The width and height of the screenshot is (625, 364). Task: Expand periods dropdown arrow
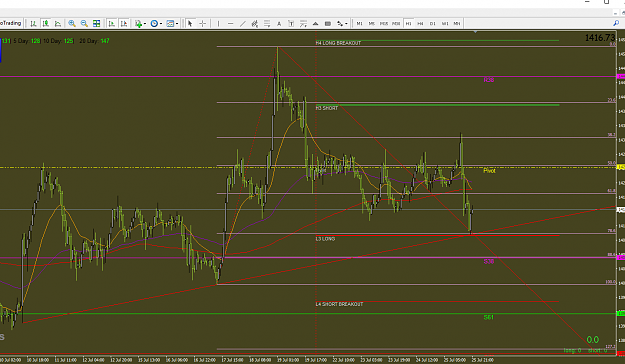[x=161, y=24]
